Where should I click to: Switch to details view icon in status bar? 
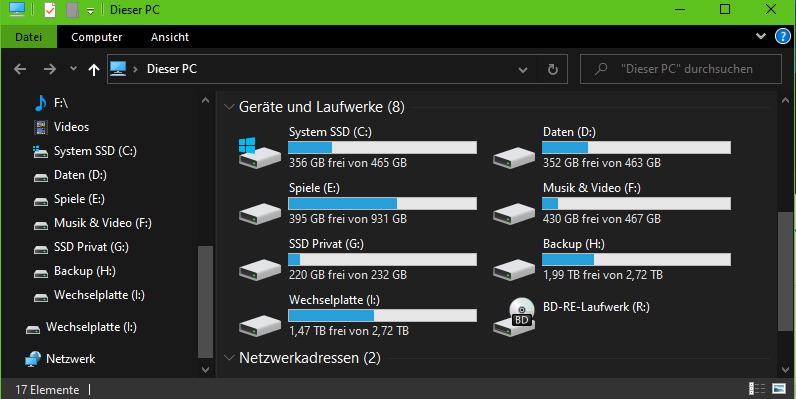(x=756, y=389)
